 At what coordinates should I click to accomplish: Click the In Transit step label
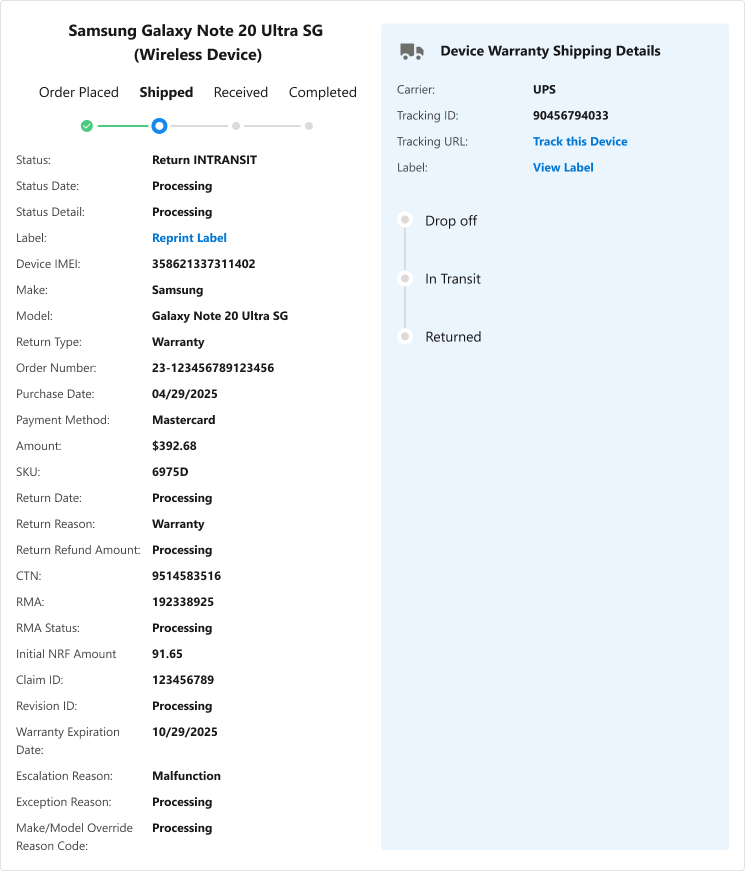coord(453,279)
